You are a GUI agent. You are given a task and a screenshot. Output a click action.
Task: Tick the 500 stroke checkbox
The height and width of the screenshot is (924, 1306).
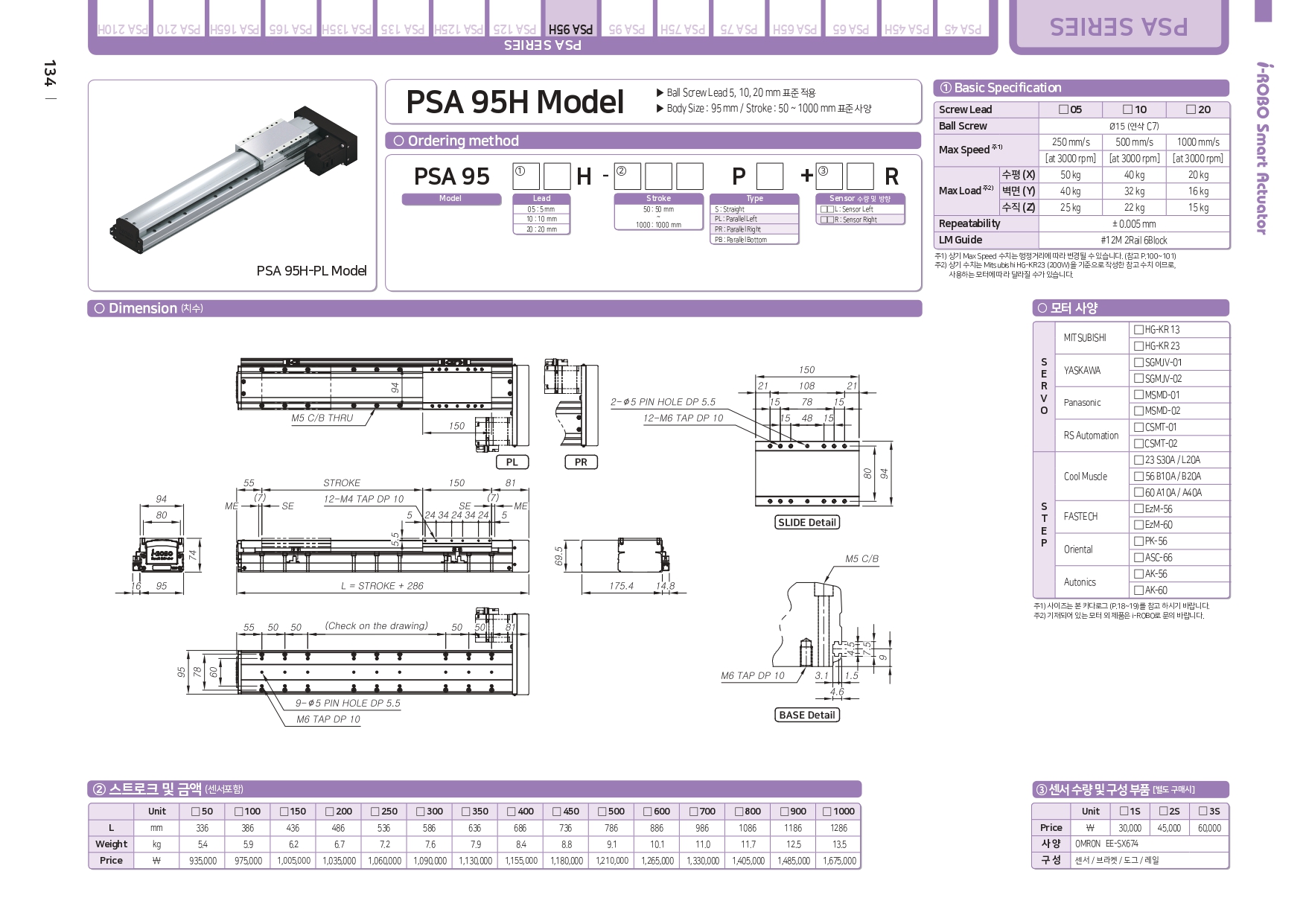coord(602,812)
